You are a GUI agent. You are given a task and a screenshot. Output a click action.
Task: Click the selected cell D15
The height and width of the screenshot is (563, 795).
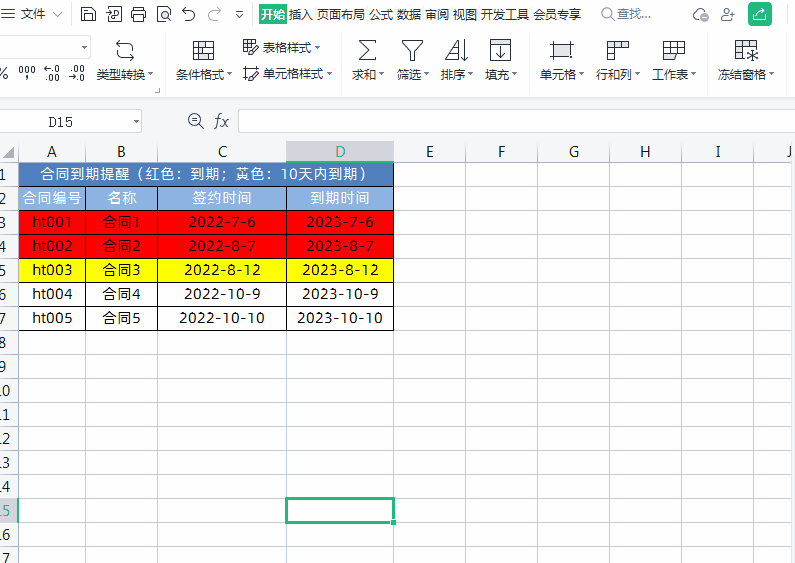(340, 510)
